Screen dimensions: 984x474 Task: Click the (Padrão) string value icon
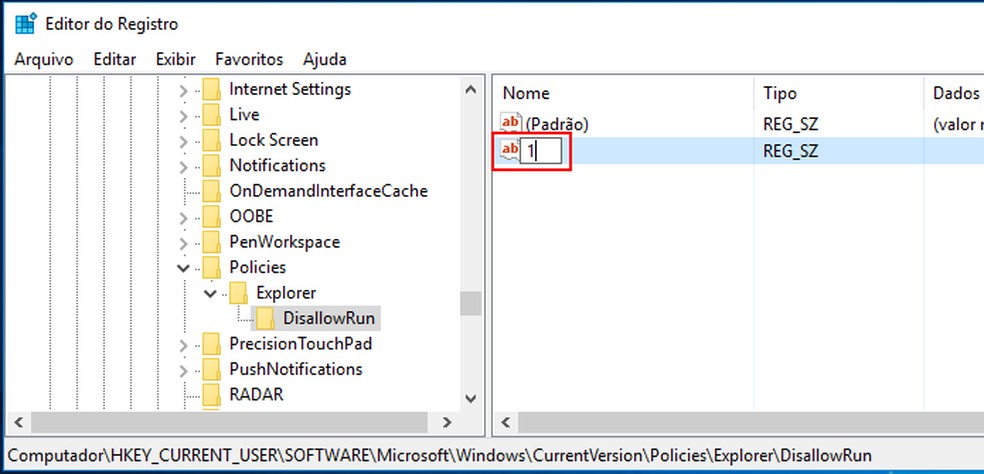pyautogui.click(x=511, y=124)
